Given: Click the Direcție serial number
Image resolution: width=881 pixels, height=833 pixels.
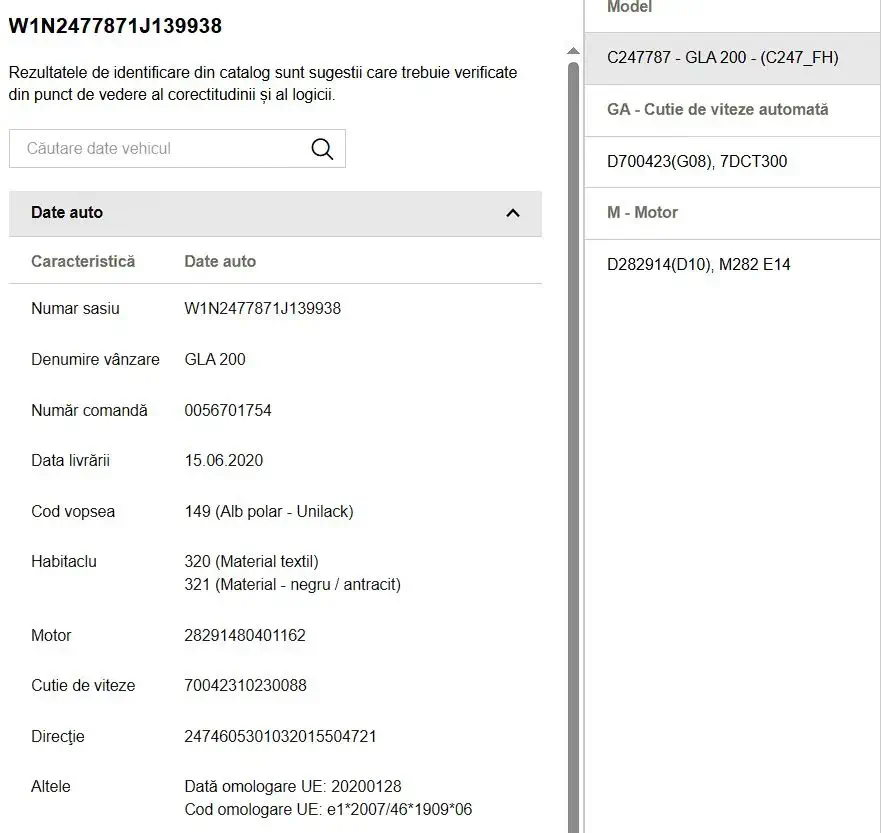Looking at the screenshot, I should (280, 736).
